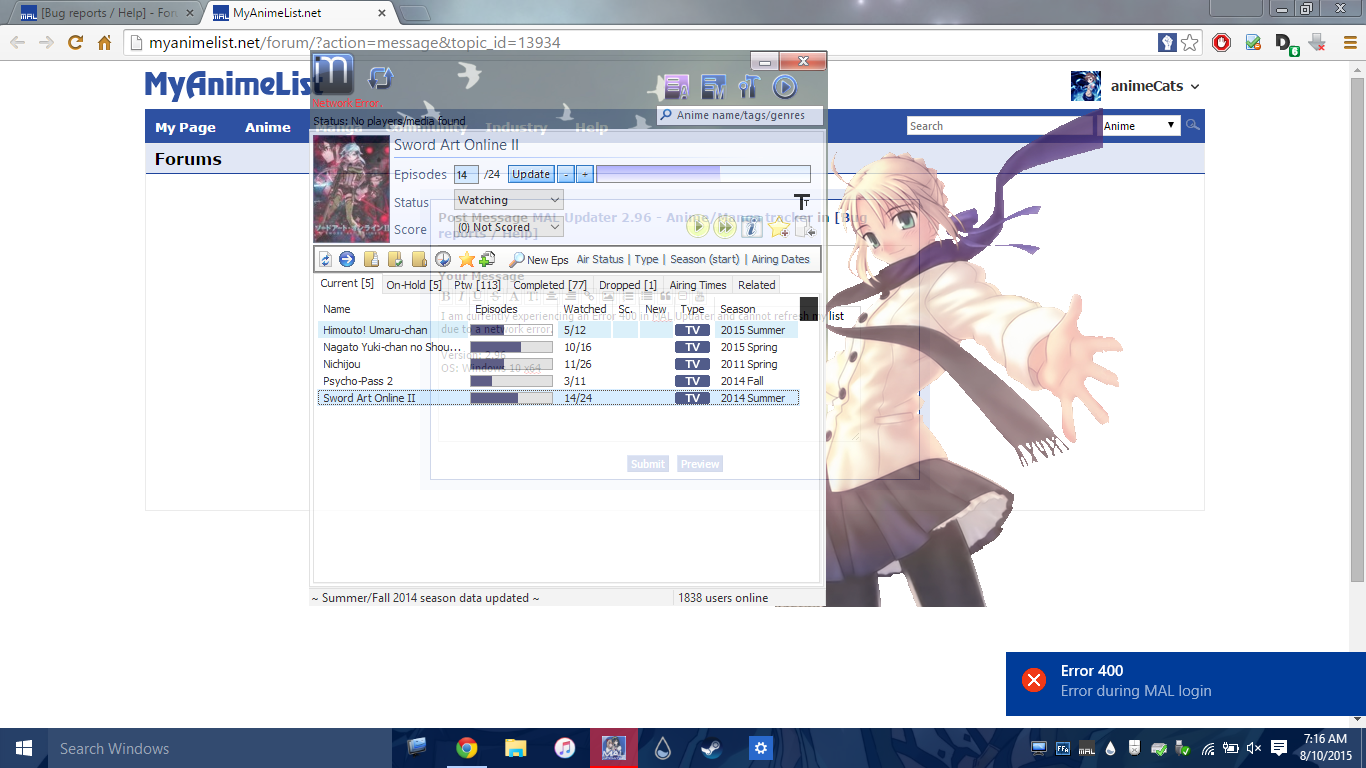Open the Not Scored score dropdown

pos(508,227)
